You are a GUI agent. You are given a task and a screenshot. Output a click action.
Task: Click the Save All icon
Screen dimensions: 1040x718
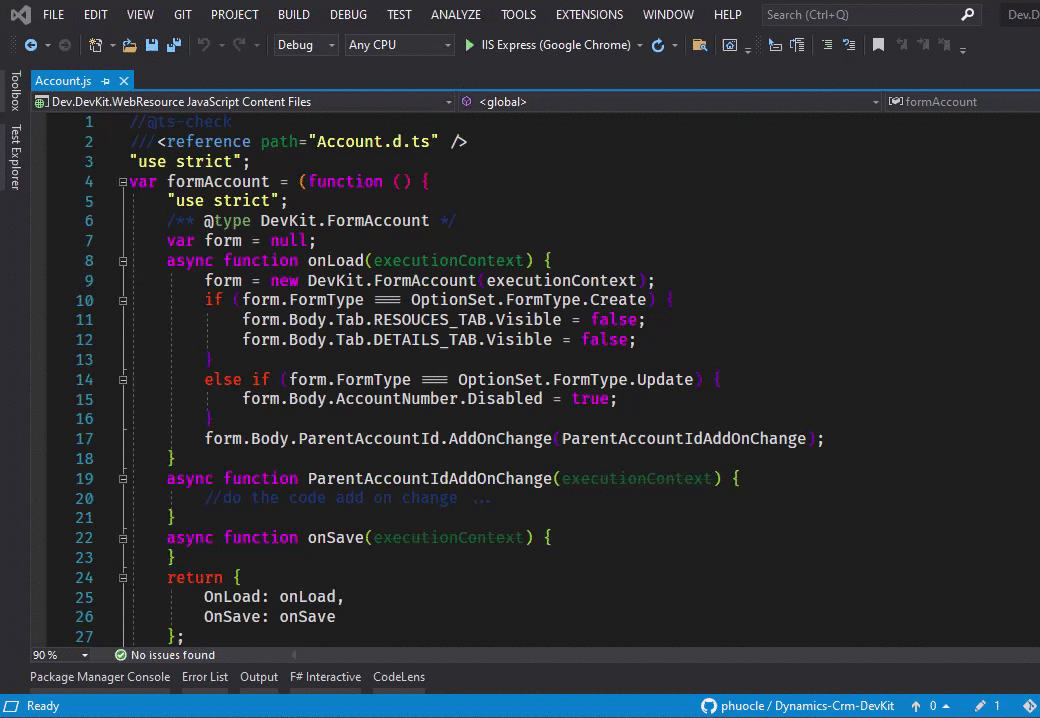pos(174,45)
